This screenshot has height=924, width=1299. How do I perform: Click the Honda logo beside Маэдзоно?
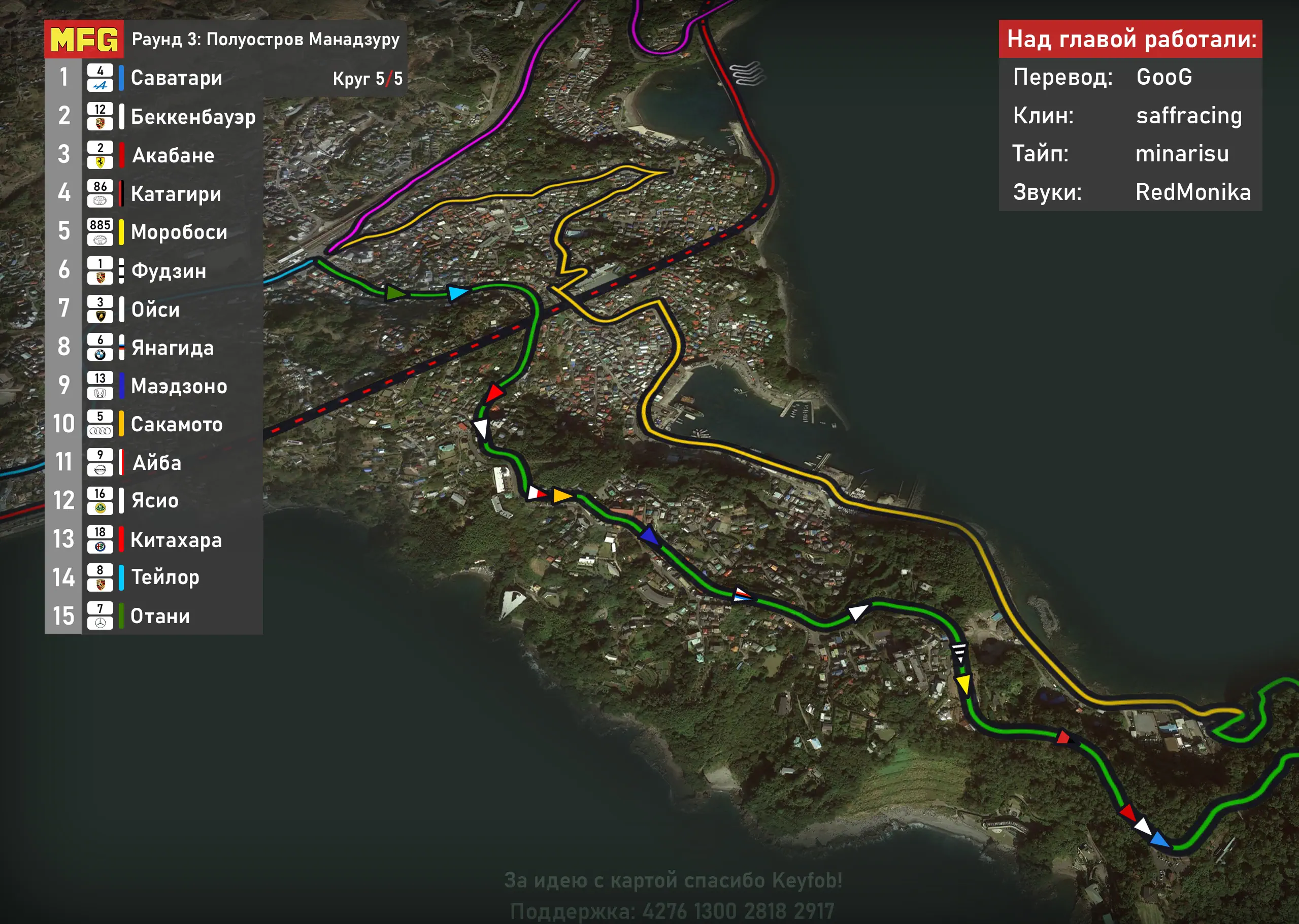[x=100, y=393]
